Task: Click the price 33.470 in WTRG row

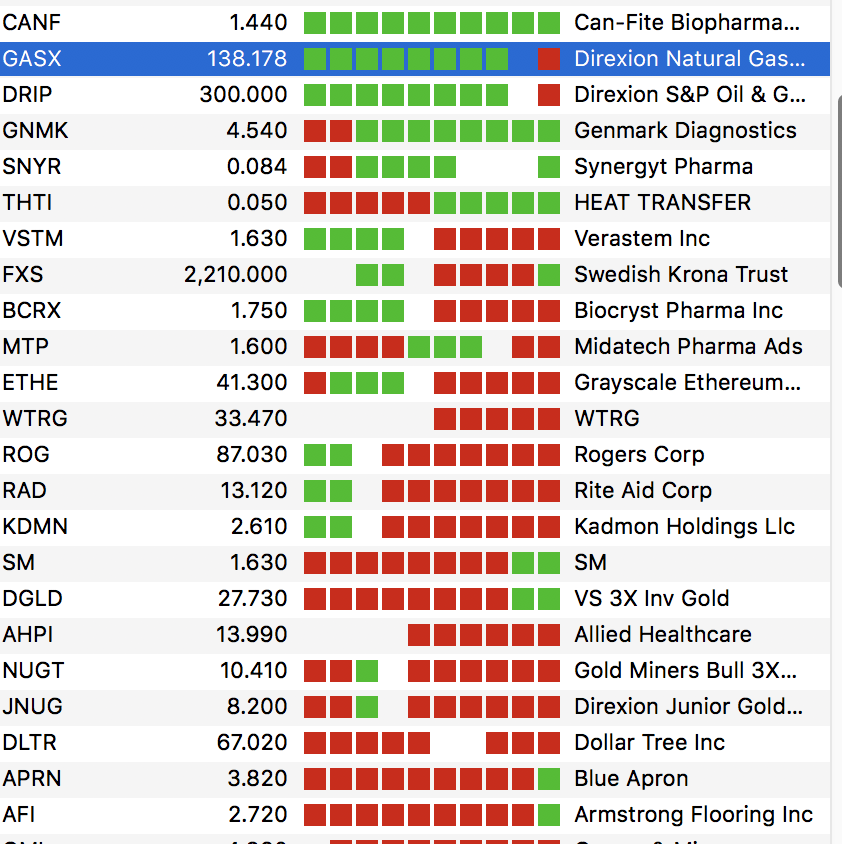Action: (x=251, y=419)
